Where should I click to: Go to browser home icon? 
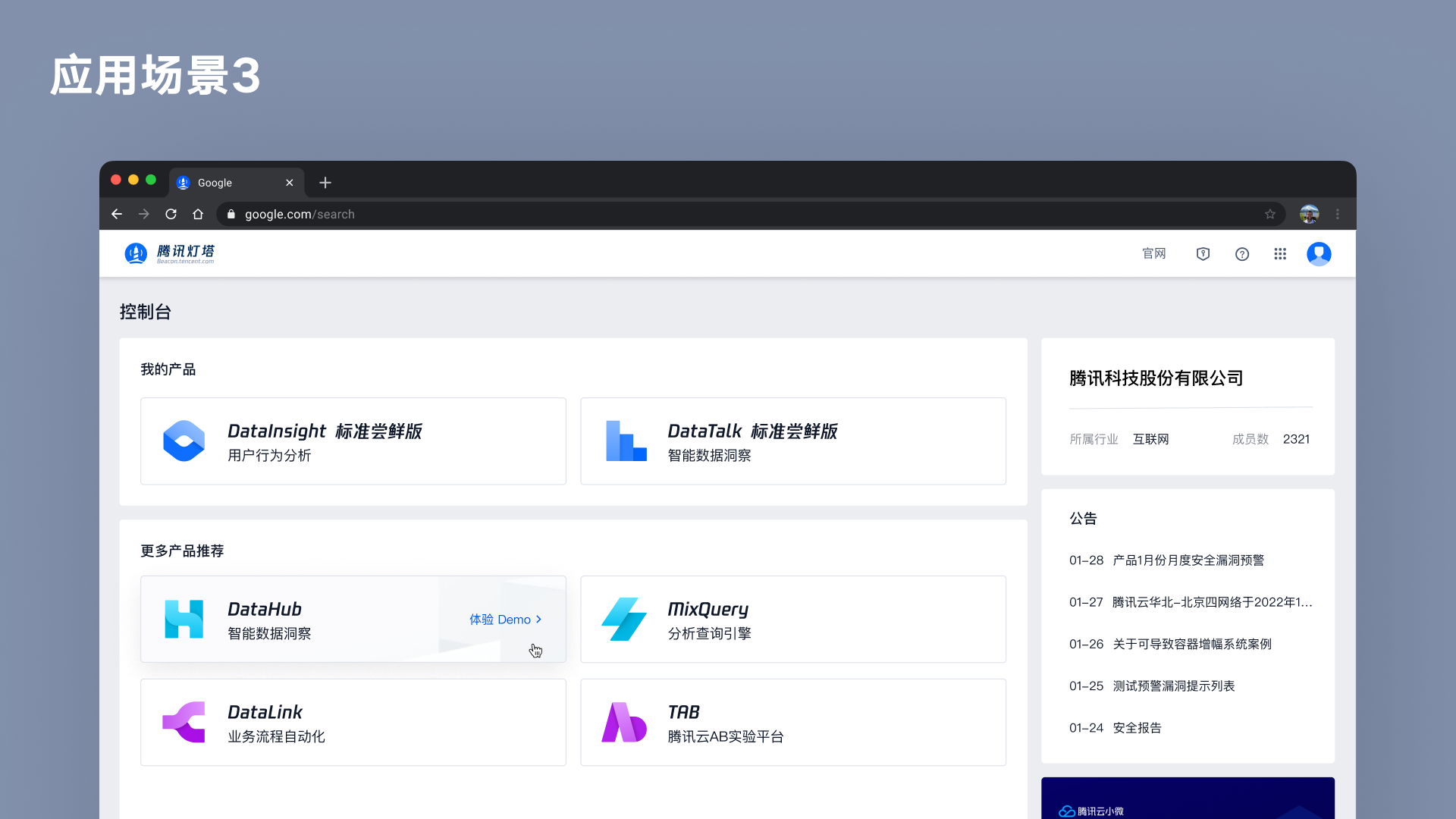click(x=198, y=214)
